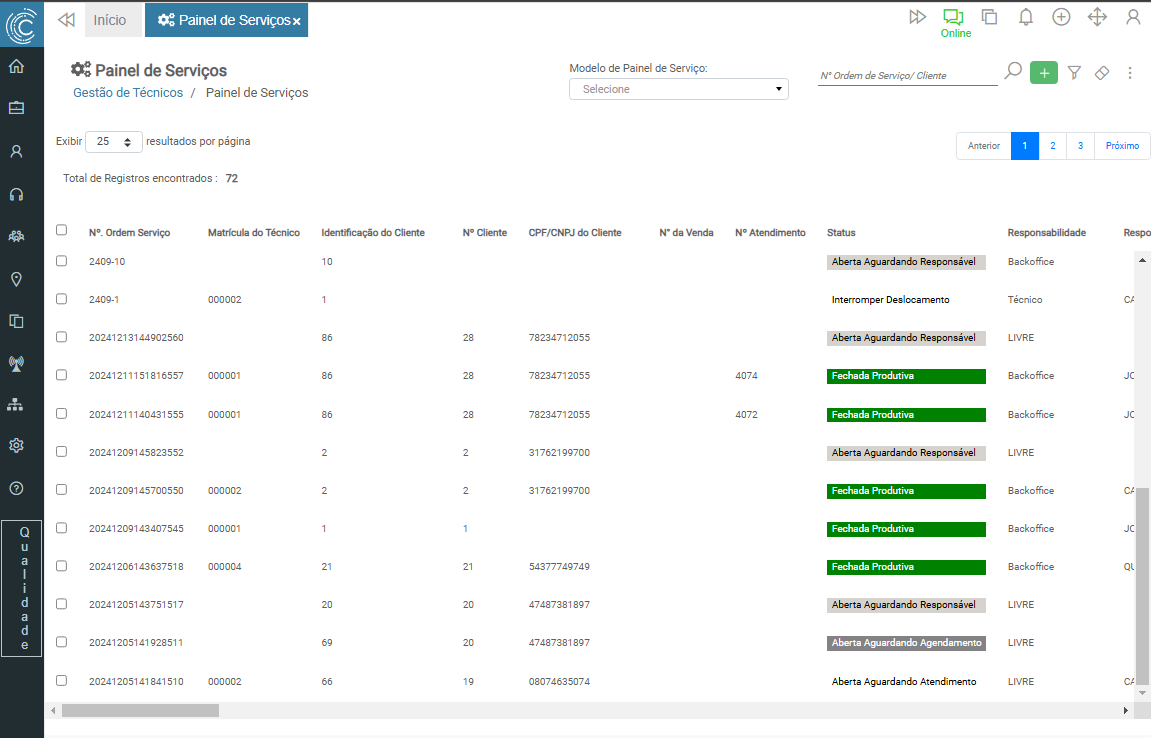Open the three-dot more options menu
The image size is (1151, 739).
click(x=1130, y=73)
